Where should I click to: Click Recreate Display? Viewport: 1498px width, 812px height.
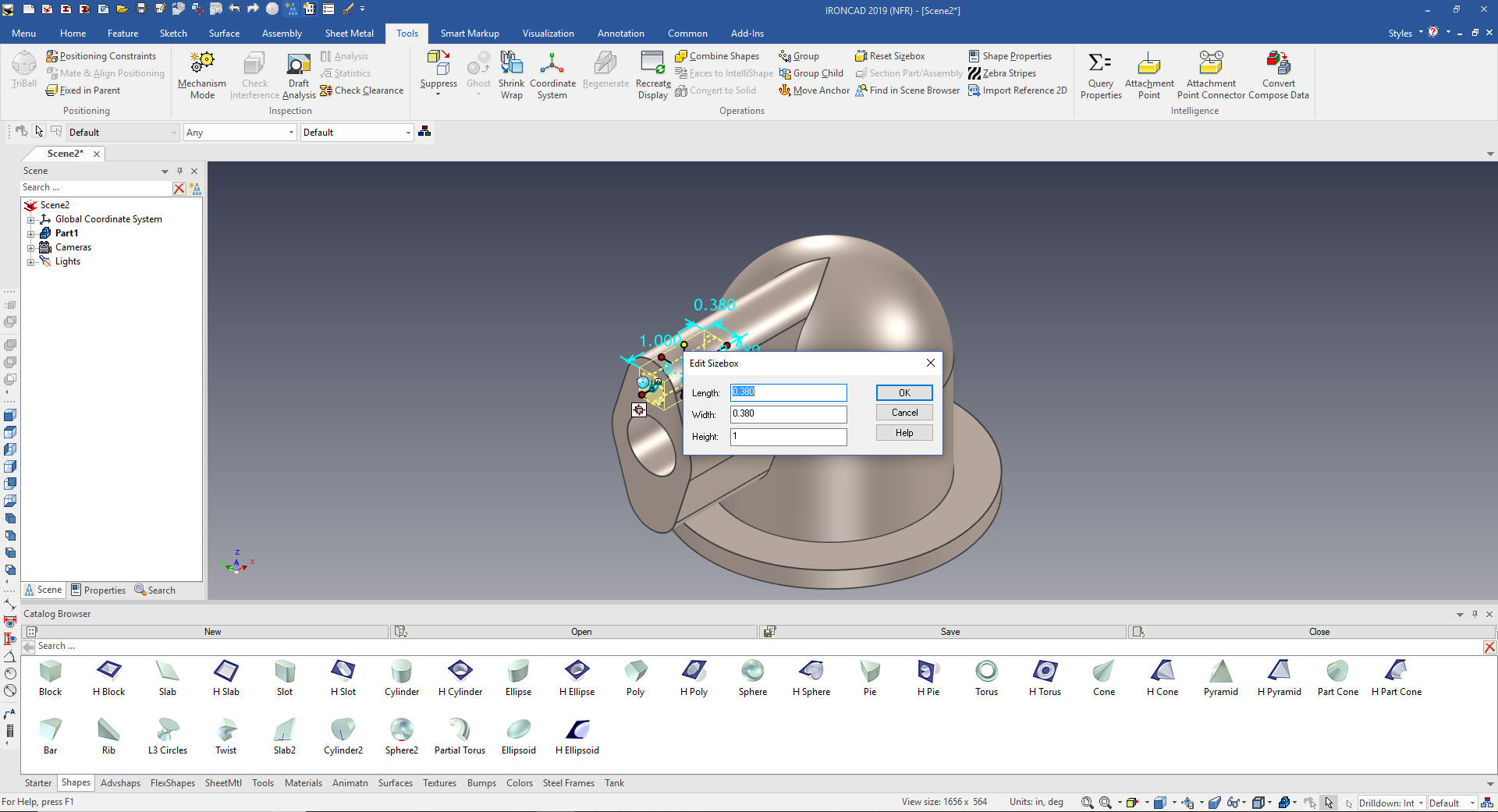point(653,76)
